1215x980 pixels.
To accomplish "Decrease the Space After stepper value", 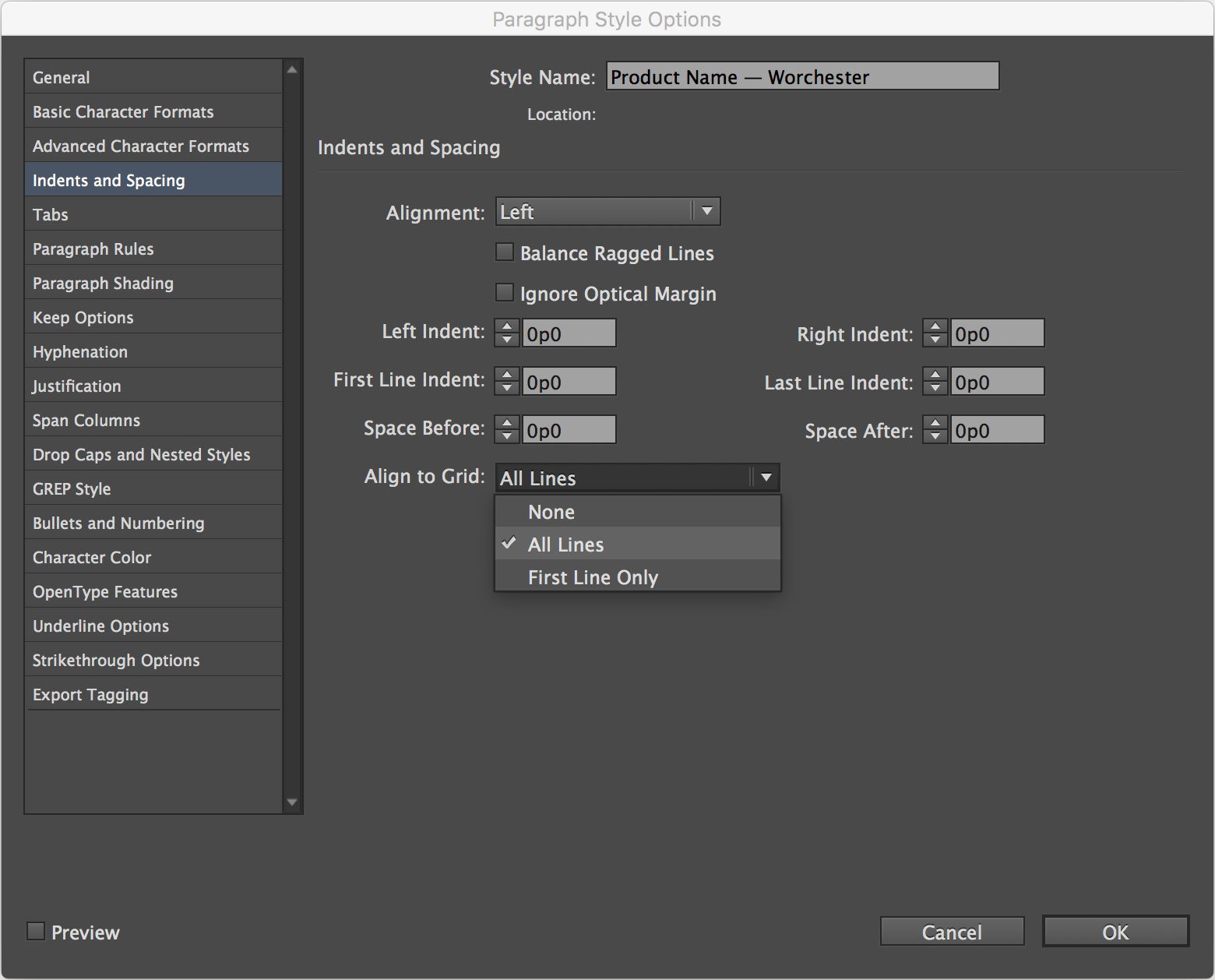I will point(935,437).
